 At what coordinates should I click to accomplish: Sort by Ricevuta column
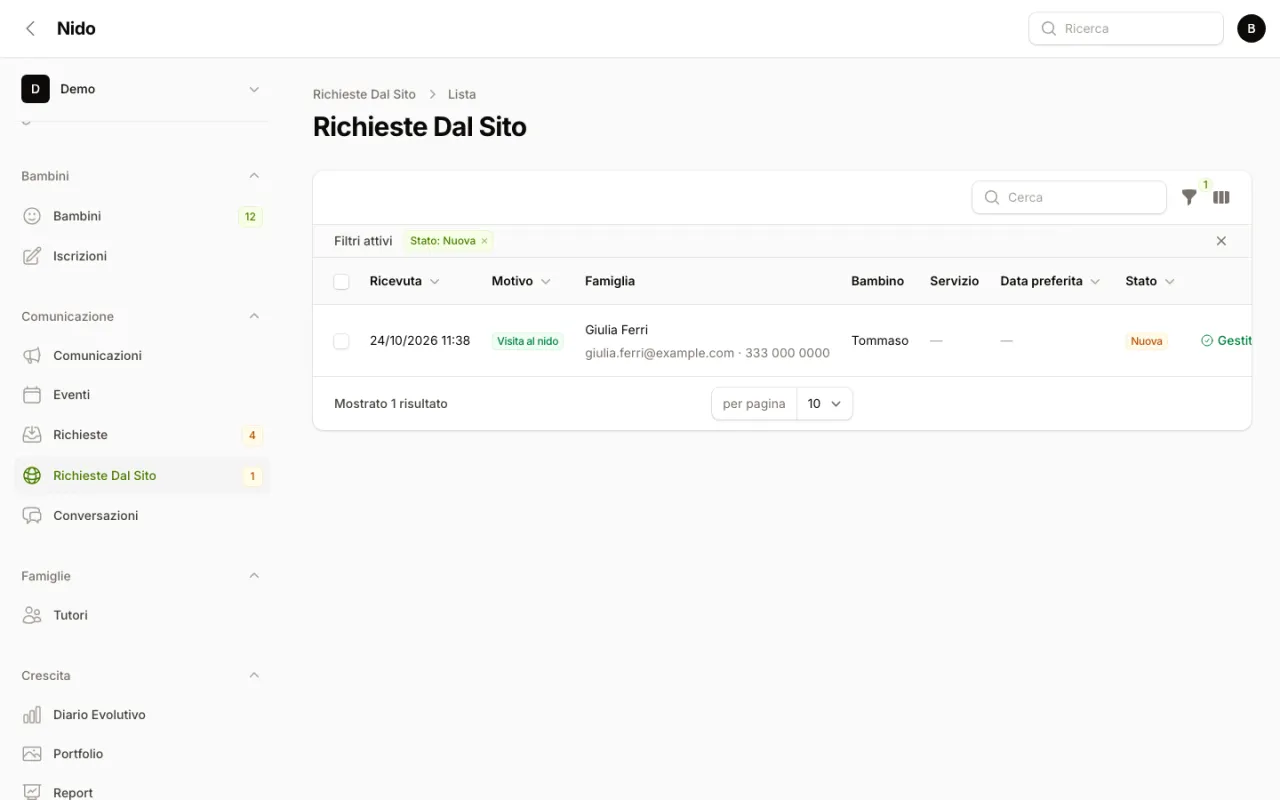point(404,281)
